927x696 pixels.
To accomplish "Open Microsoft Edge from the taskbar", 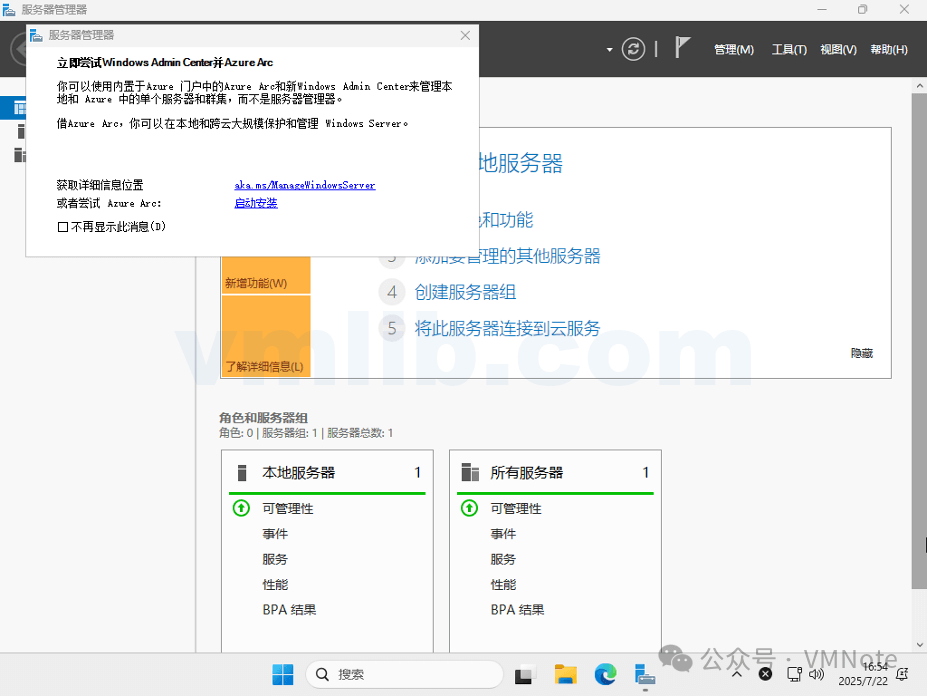I will (606, 674).
